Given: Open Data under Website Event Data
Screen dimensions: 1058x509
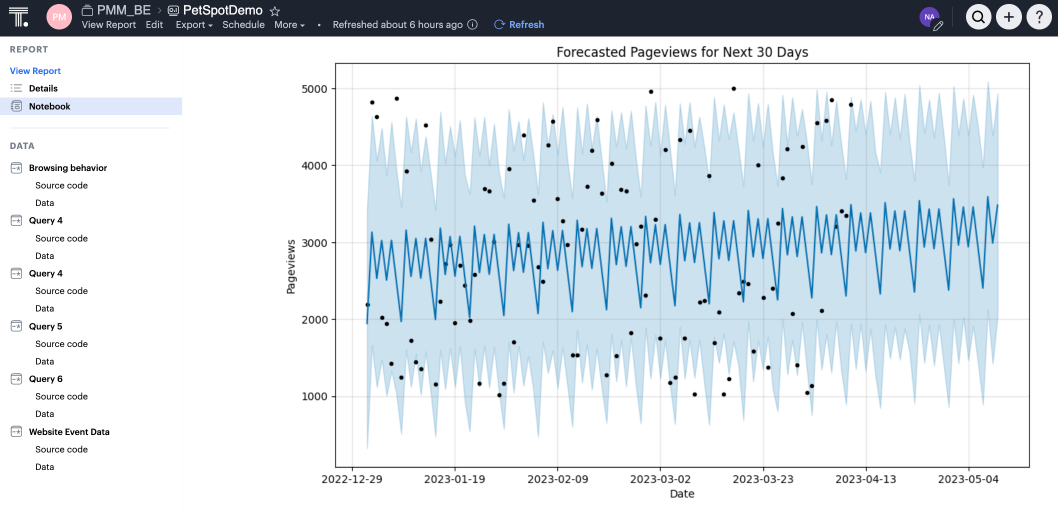Looking at the screenshot, I should click(x=44, y=467).
